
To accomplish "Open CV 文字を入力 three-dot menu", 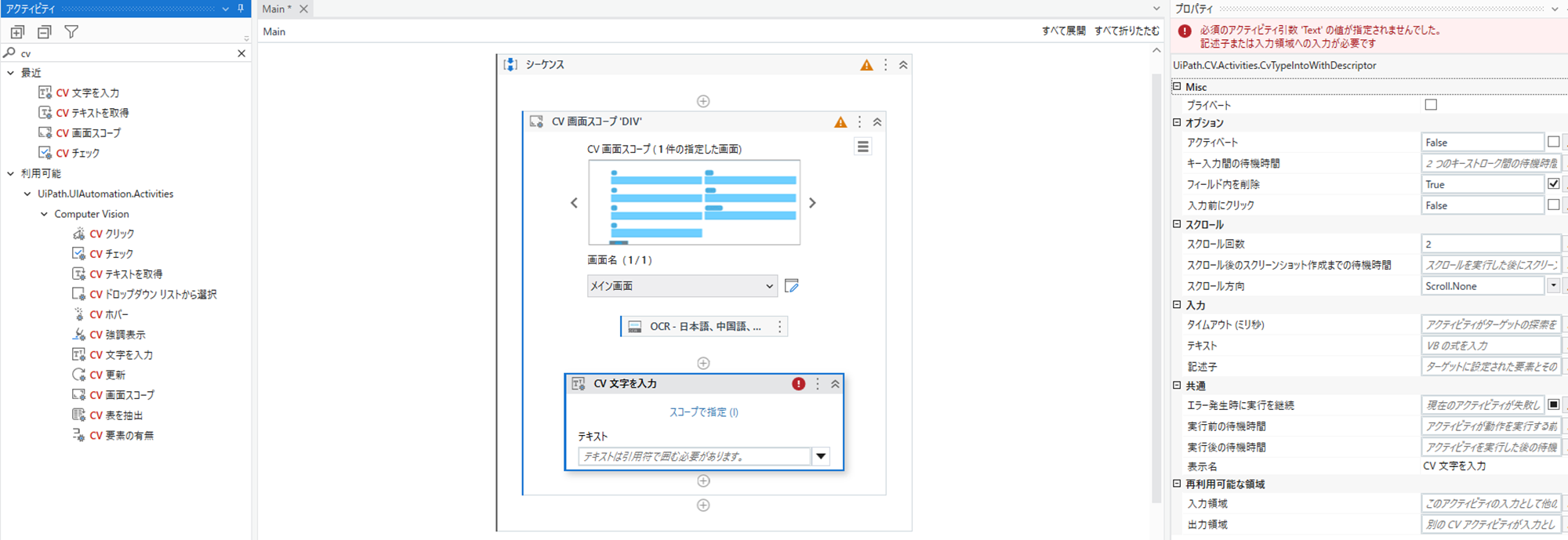I will (818, 384).
